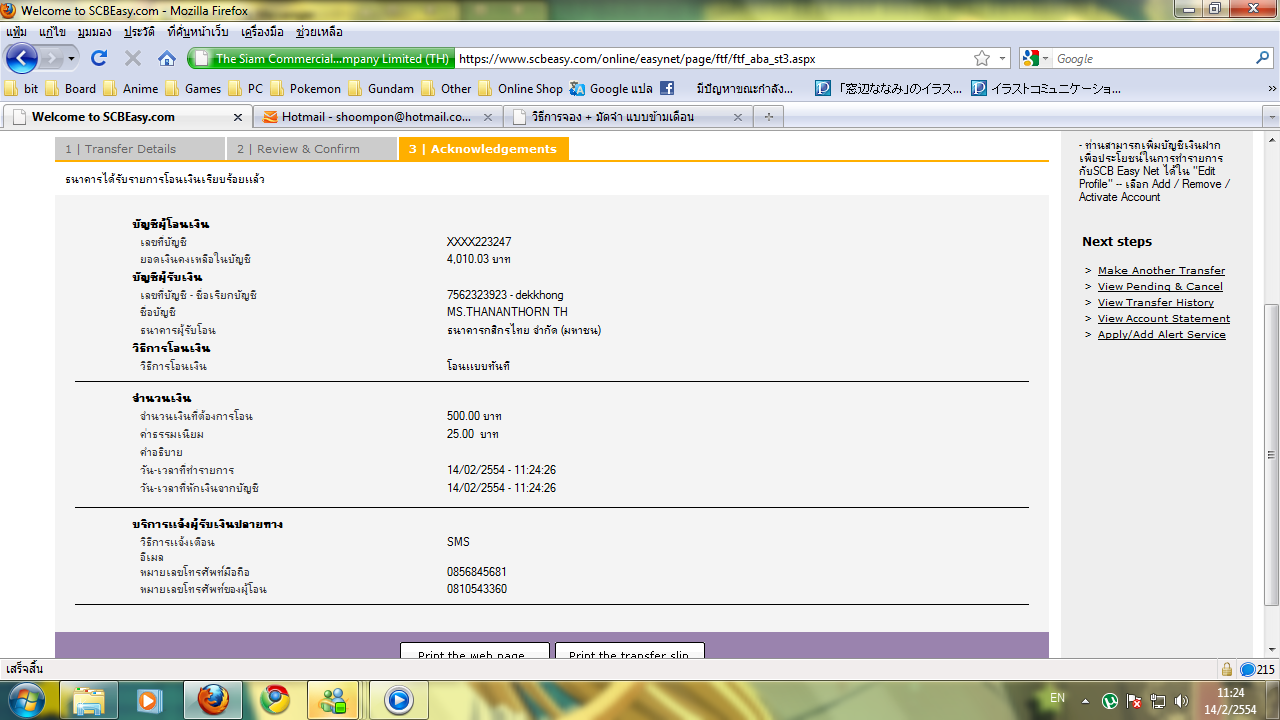Open the ประวัติ (History) menu
The width and height of the screenshot is (1280, 720).
pyautogui.click(x=140, y=32)
